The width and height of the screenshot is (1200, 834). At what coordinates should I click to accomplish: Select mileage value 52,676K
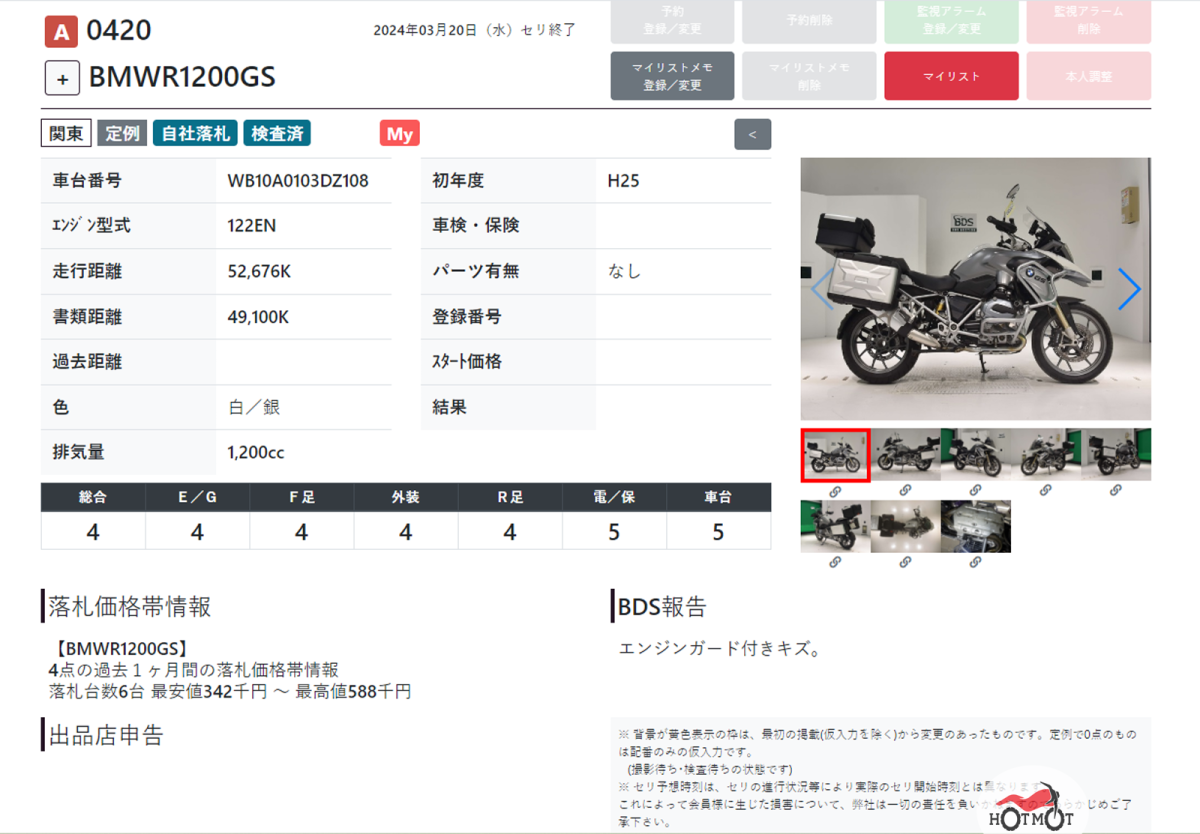pos(259,271)
